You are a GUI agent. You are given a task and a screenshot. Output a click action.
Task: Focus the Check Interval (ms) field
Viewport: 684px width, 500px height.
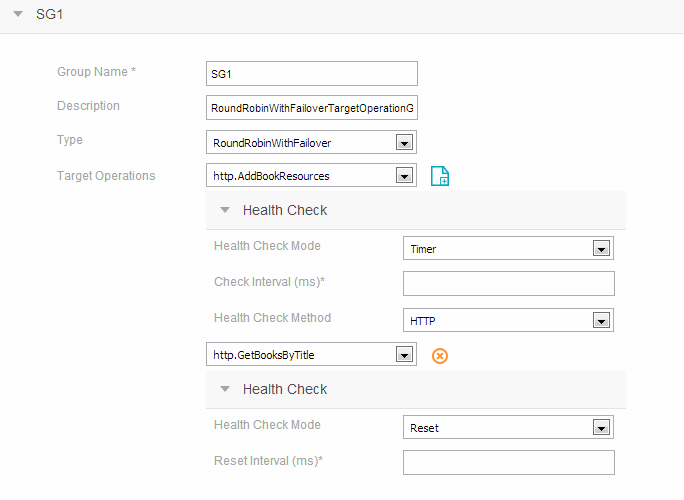click(509, 284)
